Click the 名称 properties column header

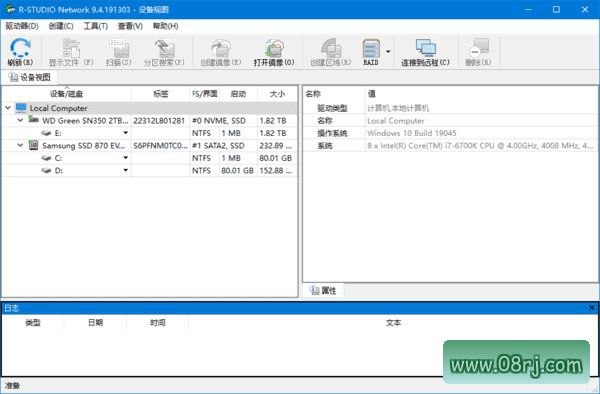tap(334, 94)
